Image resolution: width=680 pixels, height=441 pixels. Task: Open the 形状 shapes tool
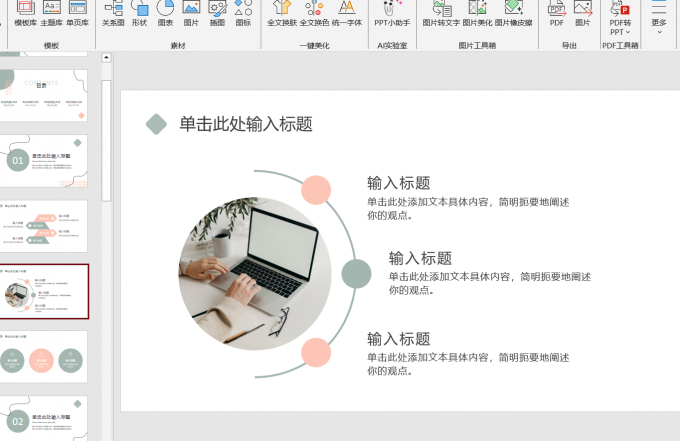139,14
